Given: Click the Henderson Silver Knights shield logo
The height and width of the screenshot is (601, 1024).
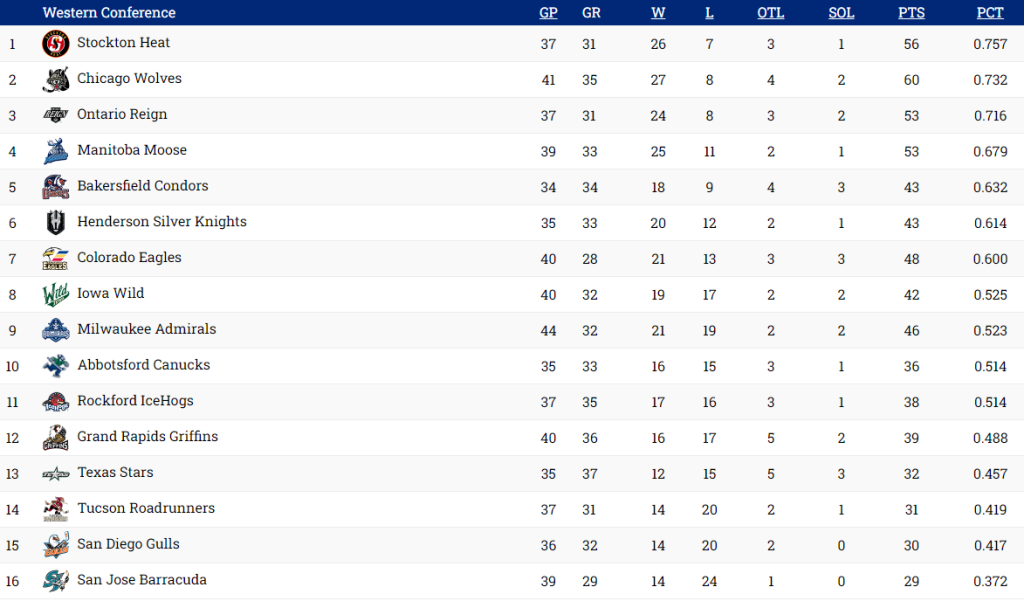Looking at the screenshot, I should pyautogui.click(x=55, y=223).
